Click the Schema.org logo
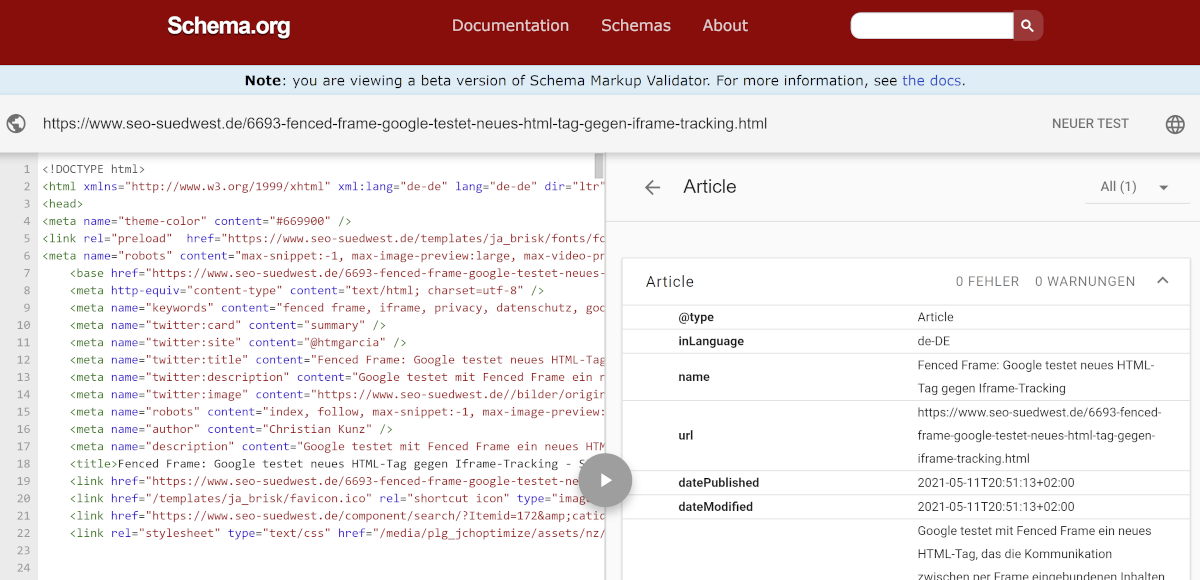Image resolution: width=1200 pixels, height=580 pixels. (x=228, y=26)
